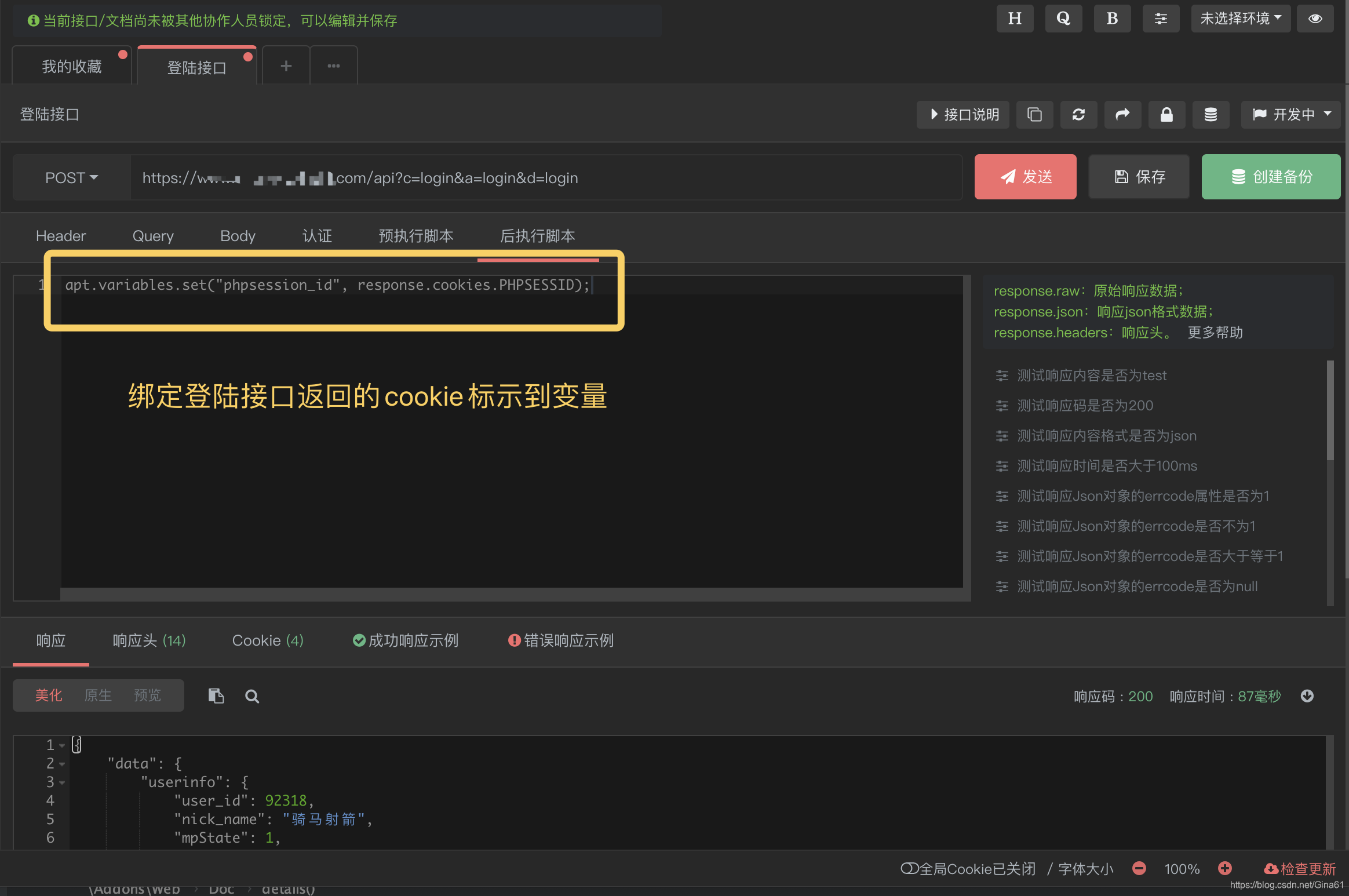
Task: Insert snippet errcode属性是否为1
Action: pos(1132,496)
